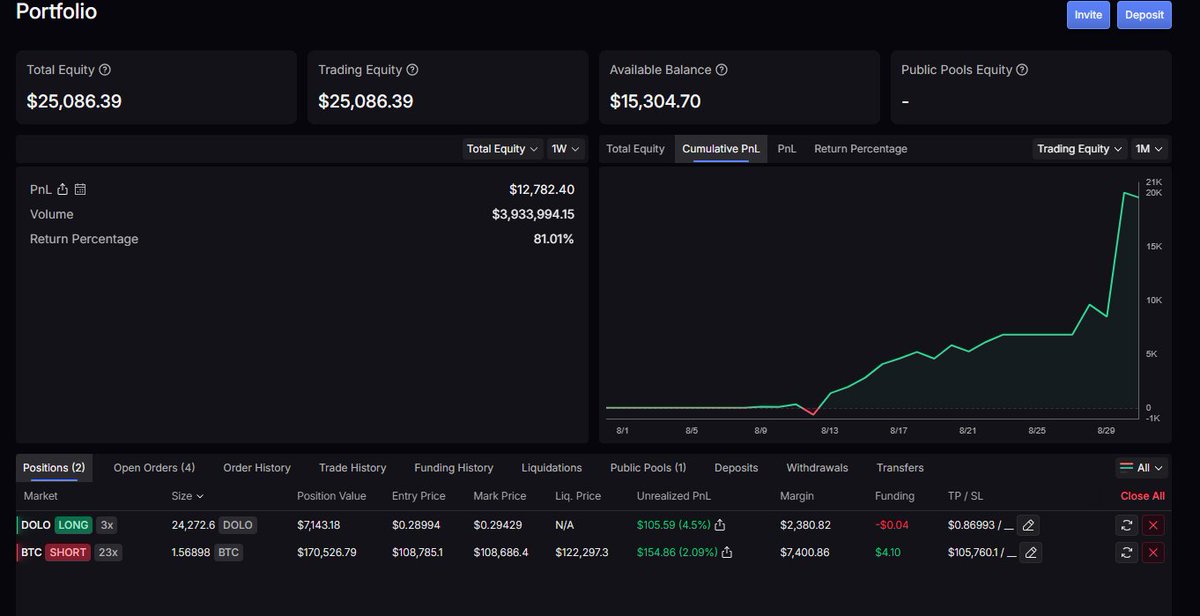Open the 1W timeframe dropdown
Image resolution: width=1200 pixels, height=616 pixels.
pyautogui.click(x=565, y=148)
